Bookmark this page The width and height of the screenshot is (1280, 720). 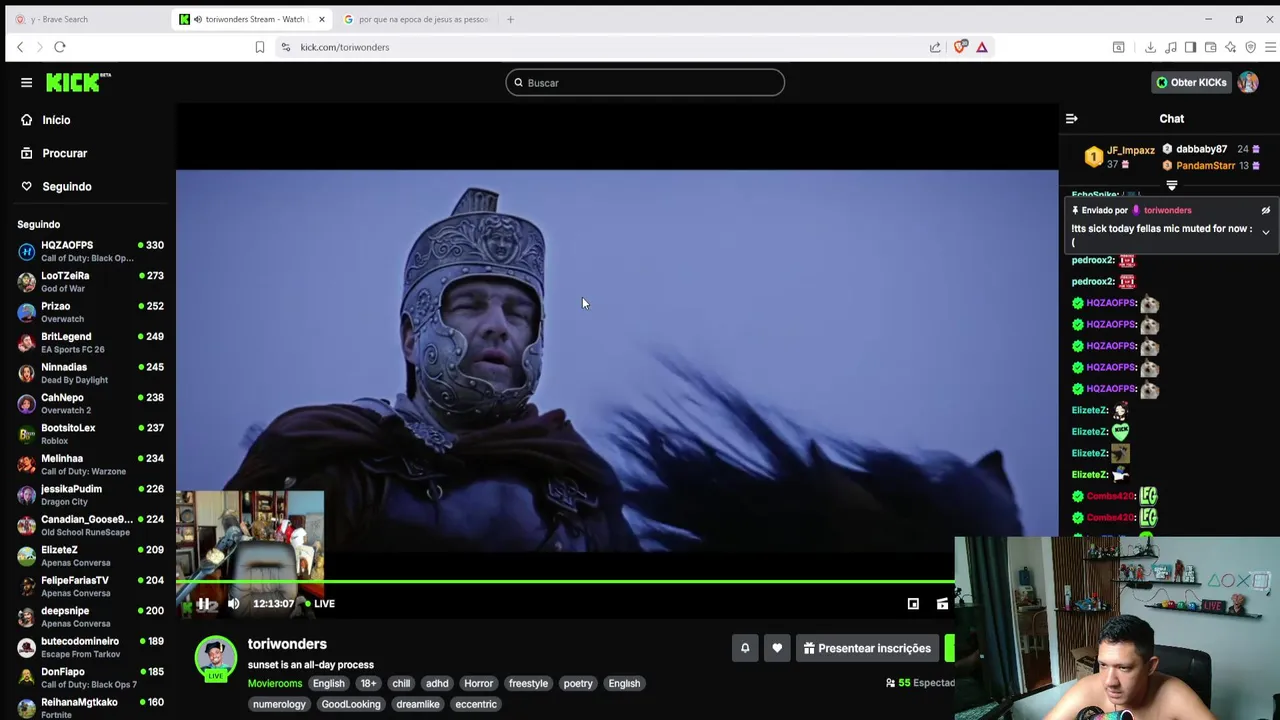[259, 47]
